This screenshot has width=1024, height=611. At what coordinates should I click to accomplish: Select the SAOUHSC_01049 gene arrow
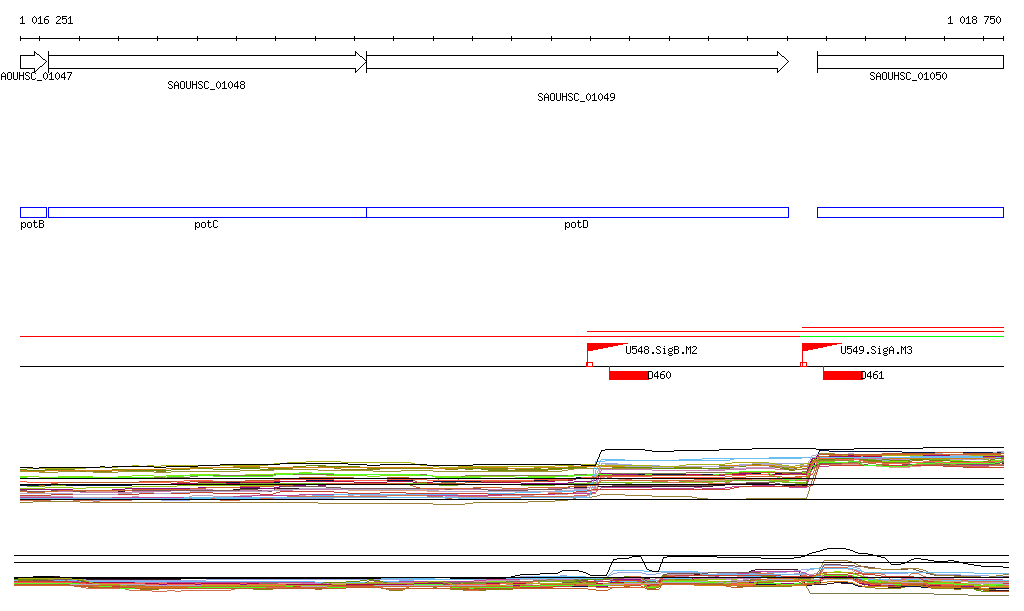(x=577, y=62)
